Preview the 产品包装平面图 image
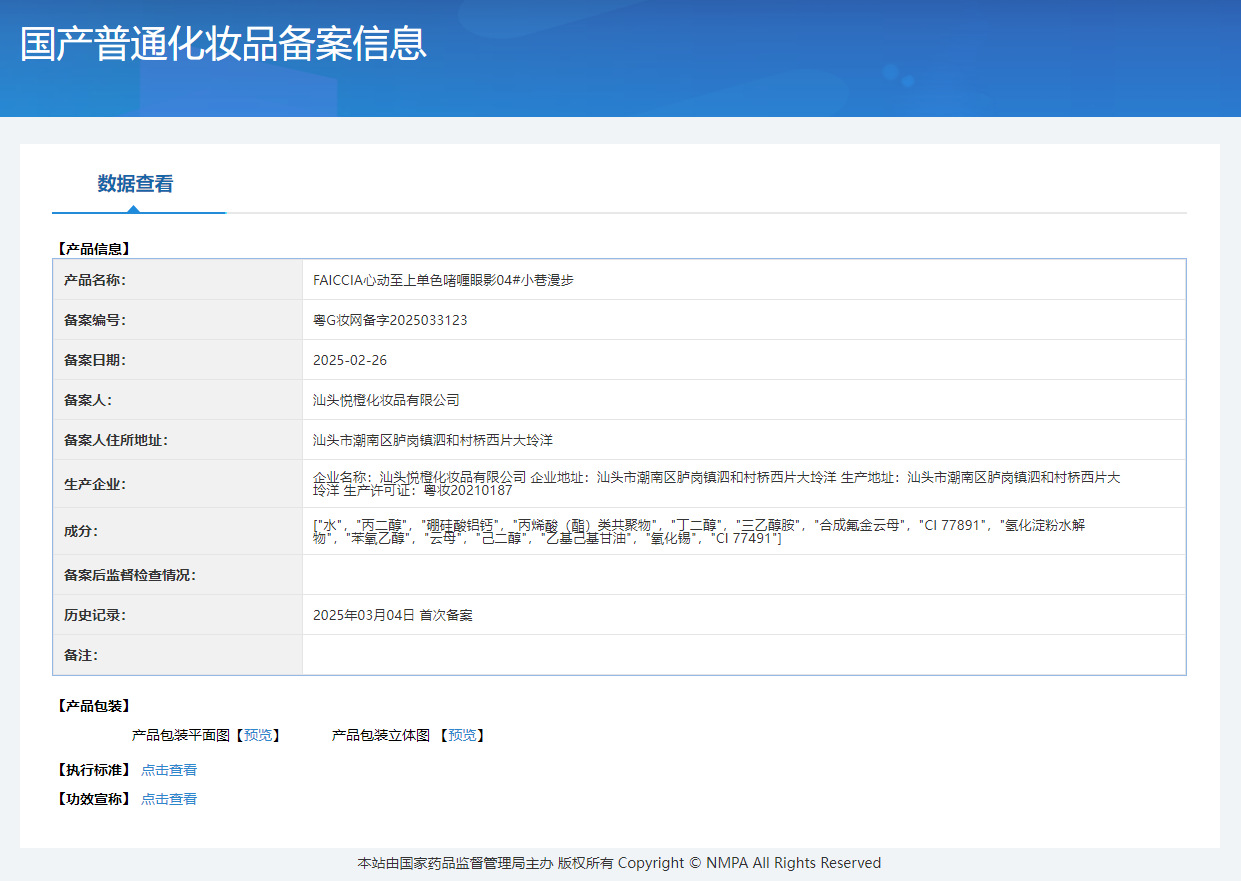The width and height of the screenshot is (1241, 881). coord(257,735)
